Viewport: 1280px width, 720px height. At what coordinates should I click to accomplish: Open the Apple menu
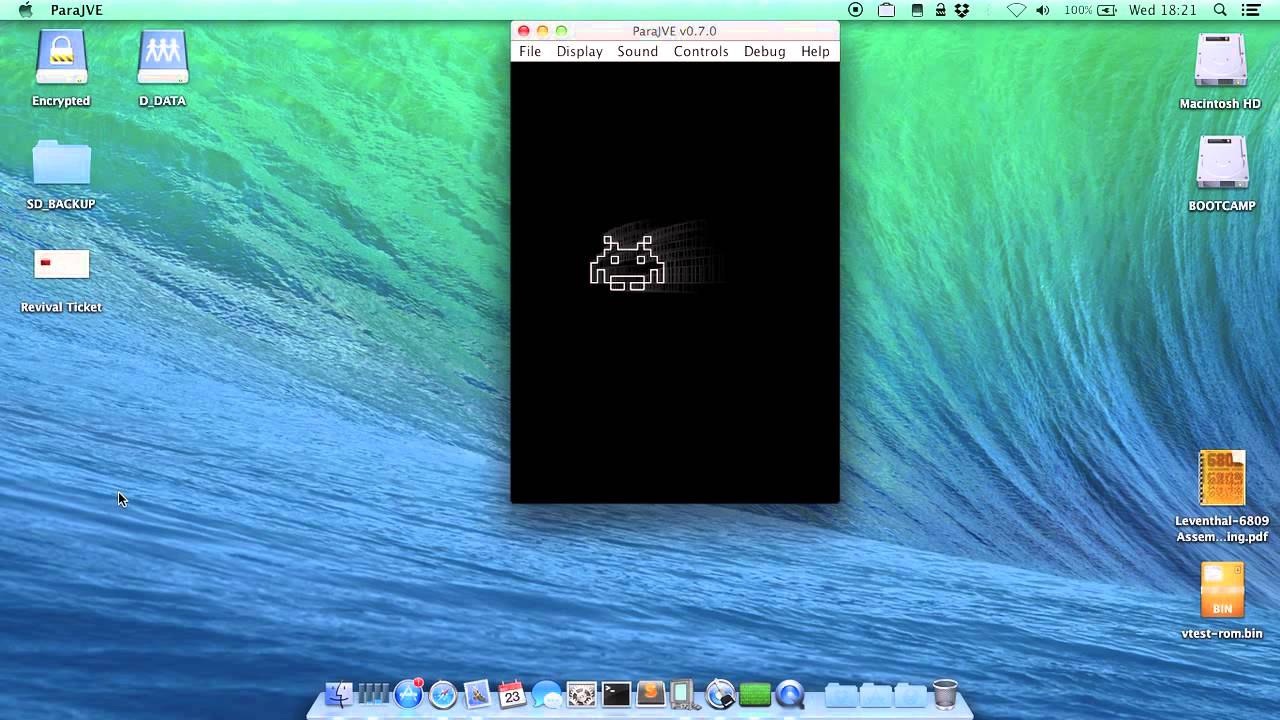26,10
